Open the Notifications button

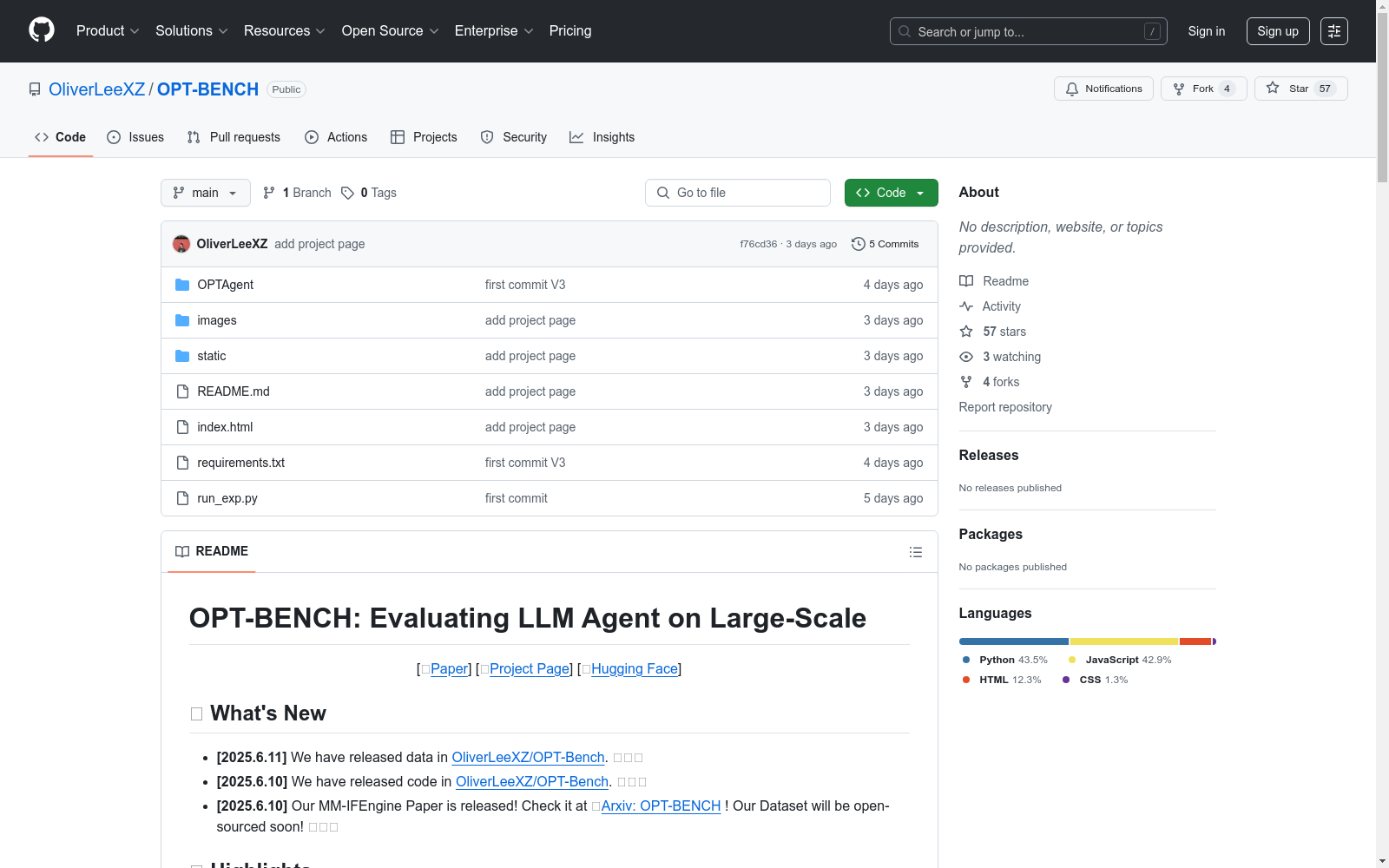point(1103,89)
